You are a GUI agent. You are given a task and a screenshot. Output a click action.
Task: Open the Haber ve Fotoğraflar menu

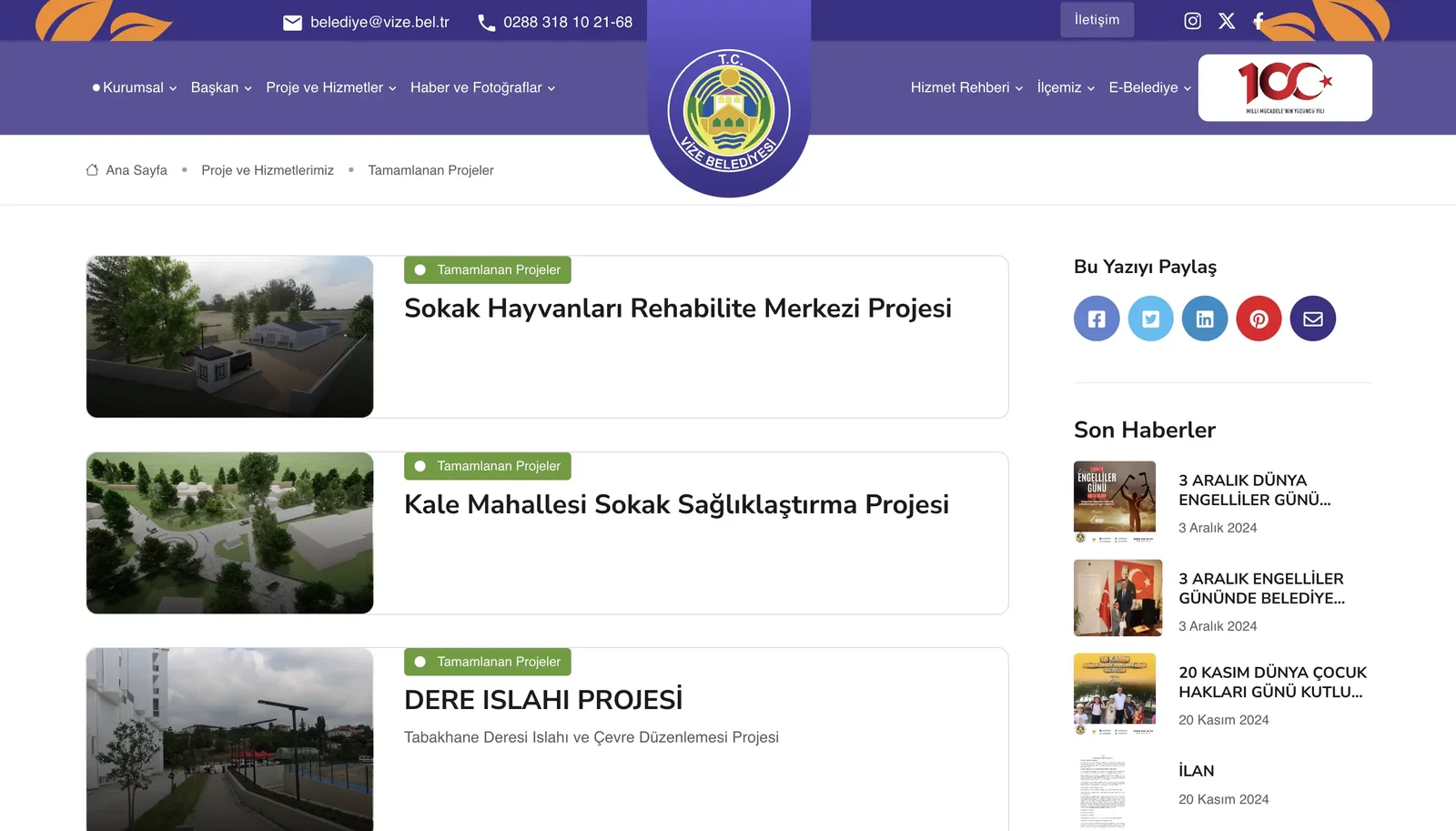pos(482,87)
